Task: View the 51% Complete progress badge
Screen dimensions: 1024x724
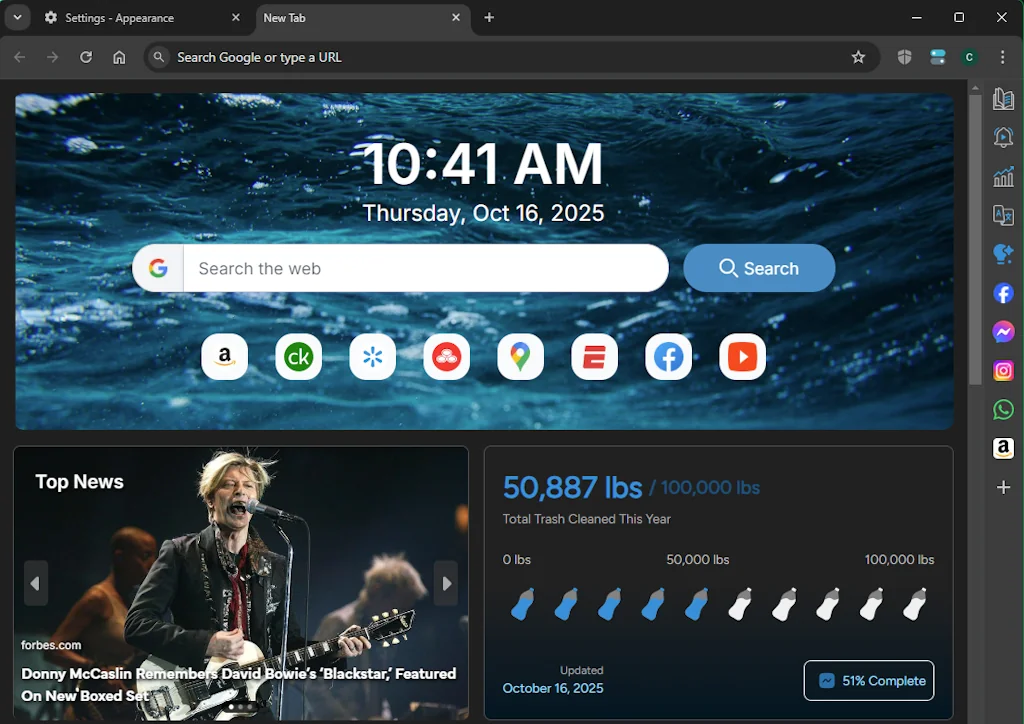Action: 869,680
